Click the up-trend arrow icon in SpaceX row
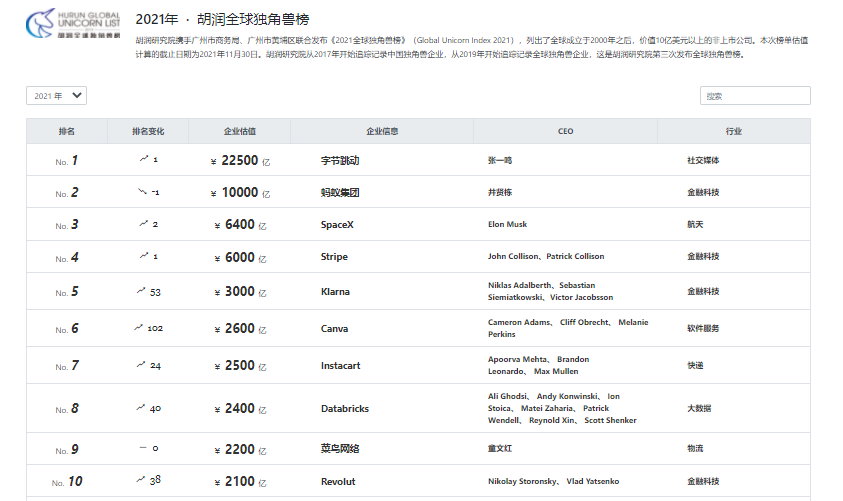Viewport: 843px width, 501px height. point(144,223)
